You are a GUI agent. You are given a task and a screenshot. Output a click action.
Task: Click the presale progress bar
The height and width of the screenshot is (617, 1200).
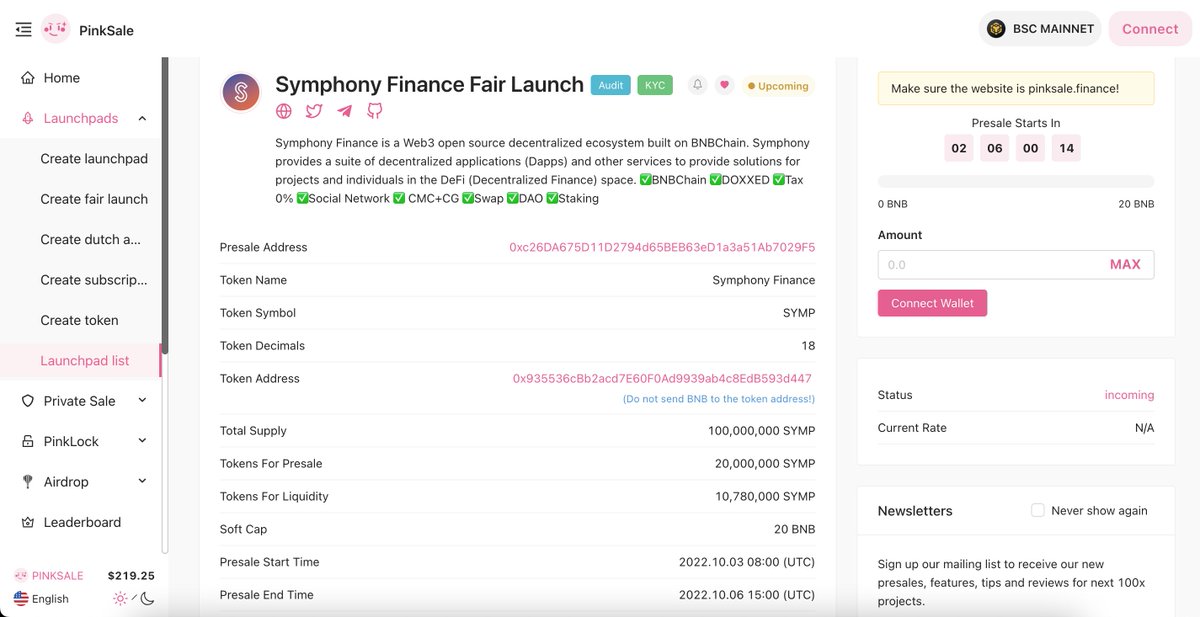[x=1016, y=182]
